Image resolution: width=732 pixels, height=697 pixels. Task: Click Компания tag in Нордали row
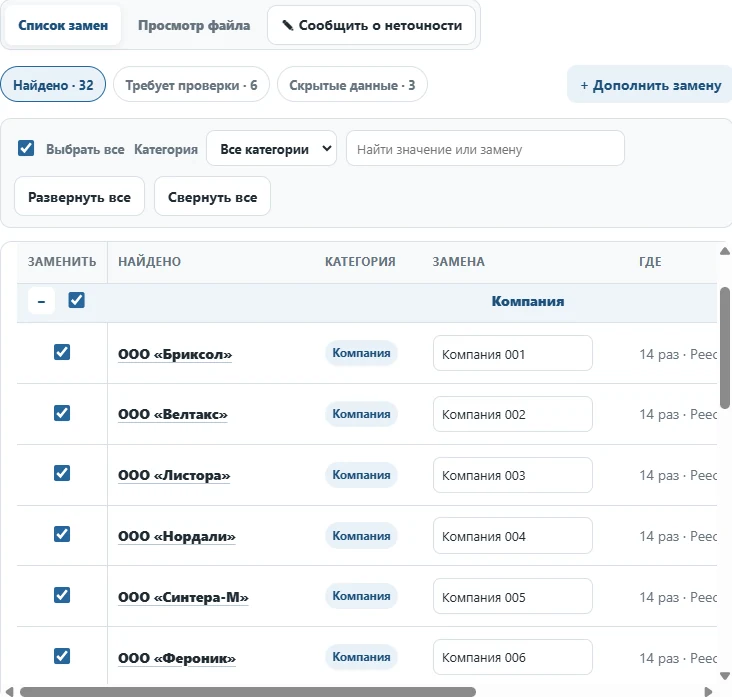pos(361,535)
